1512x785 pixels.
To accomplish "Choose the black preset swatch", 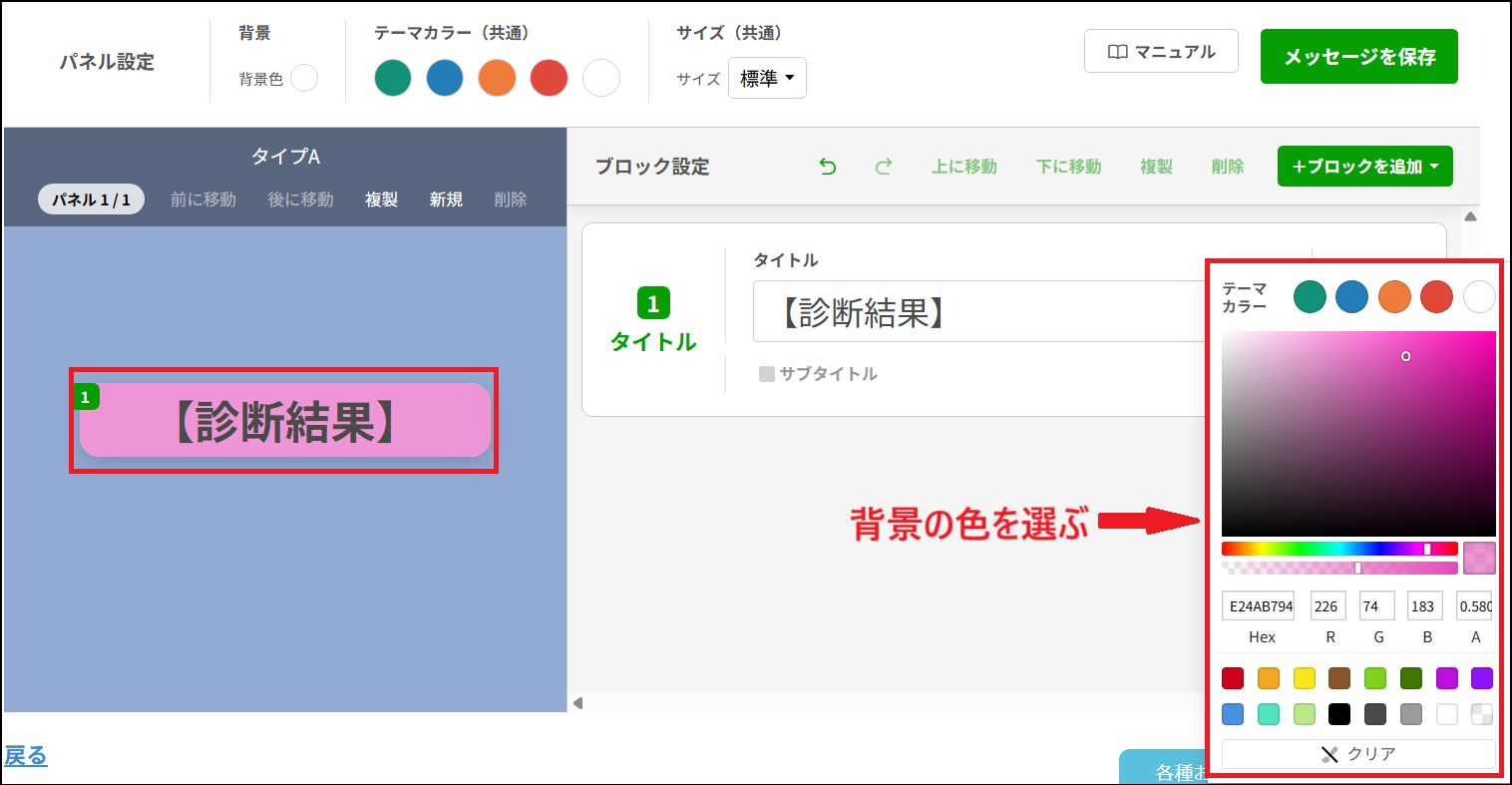I will tap(1339, 714).
